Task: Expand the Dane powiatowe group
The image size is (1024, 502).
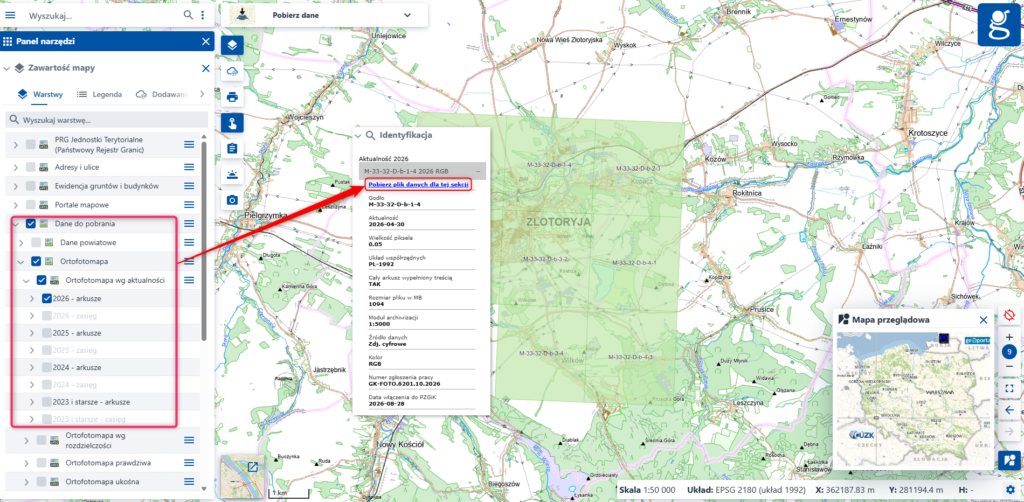Action: (x=21, y=242)
